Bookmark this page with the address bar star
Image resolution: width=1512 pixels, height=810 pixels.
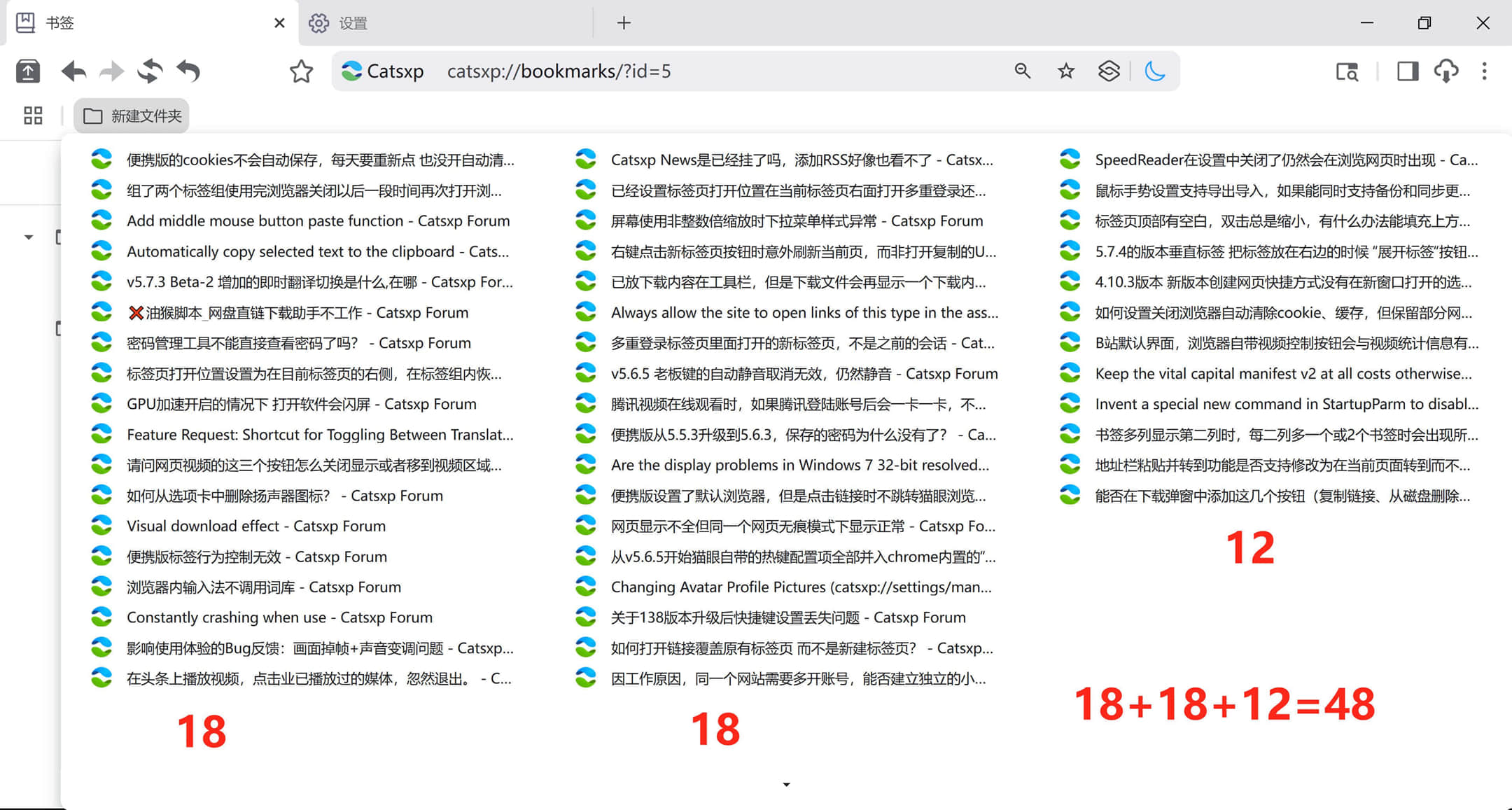coord(1065,71)
